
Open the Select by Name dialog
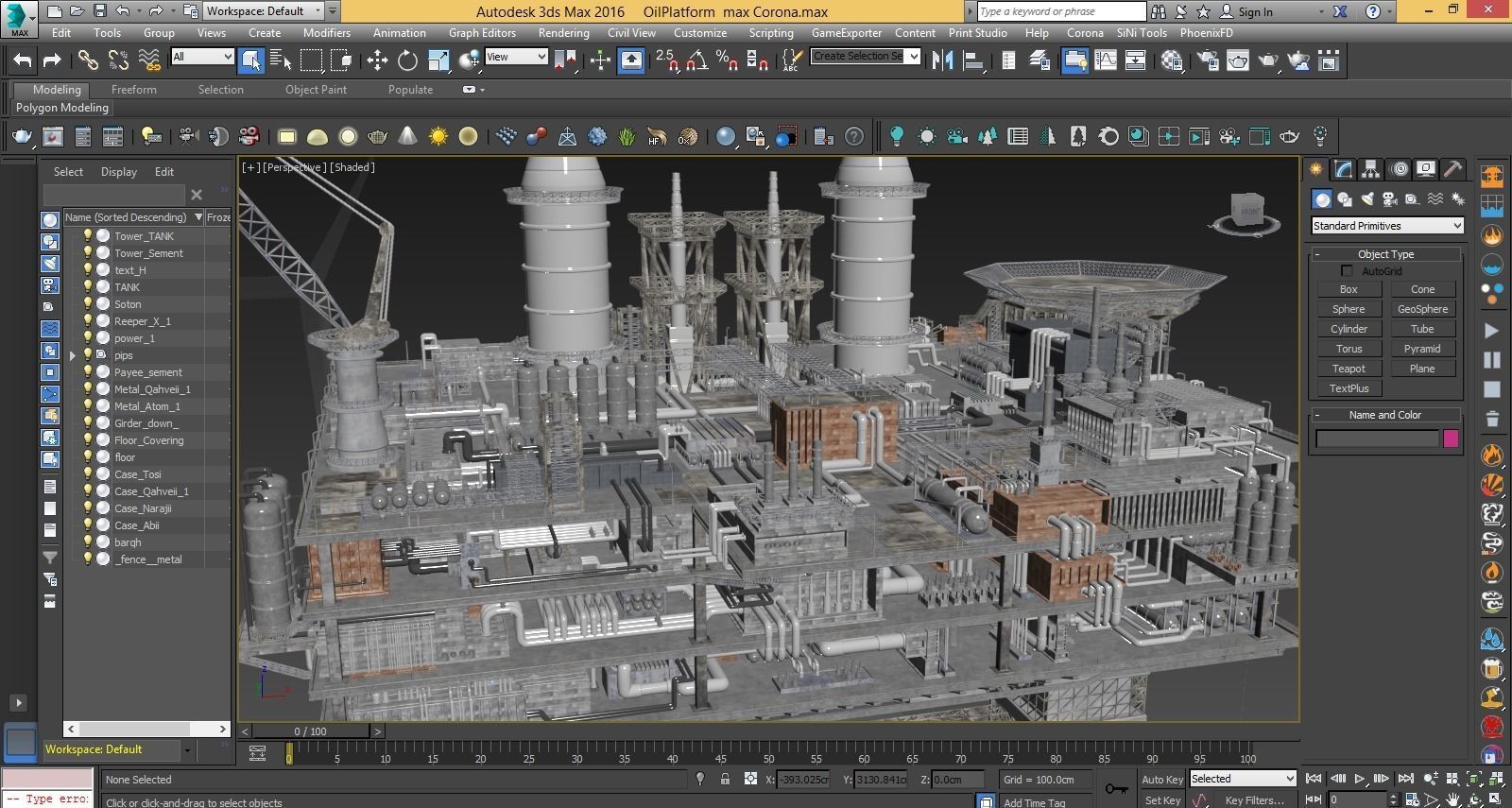coord(281,61)
